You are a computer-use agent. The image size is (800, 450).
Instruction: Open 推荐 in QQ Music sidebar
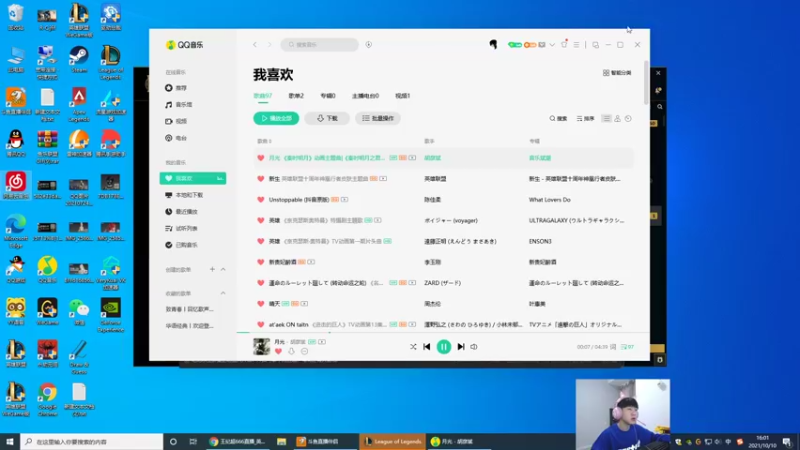177,88
